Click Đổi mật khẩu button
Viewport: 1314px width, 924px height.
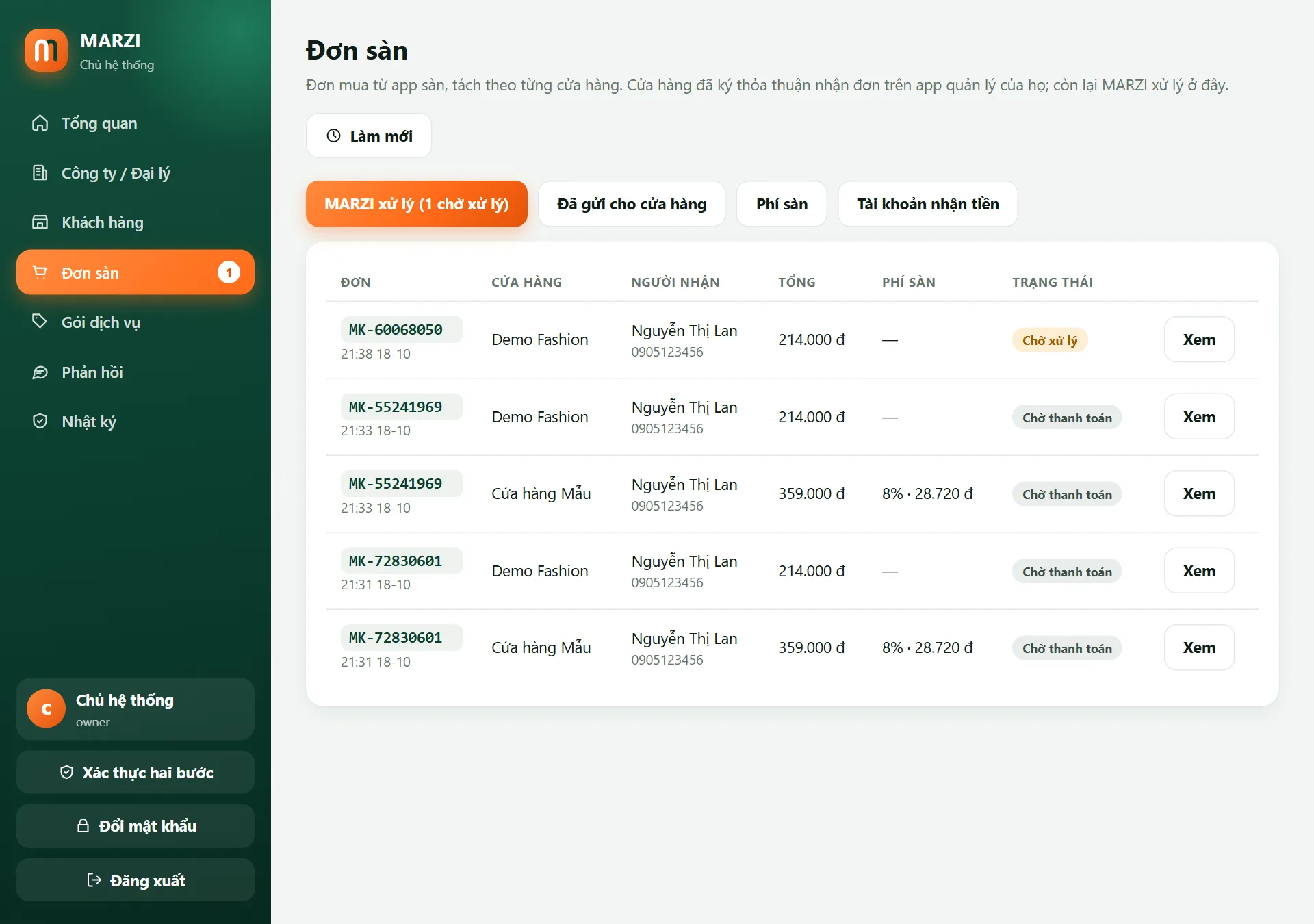(x=136, y=826)
